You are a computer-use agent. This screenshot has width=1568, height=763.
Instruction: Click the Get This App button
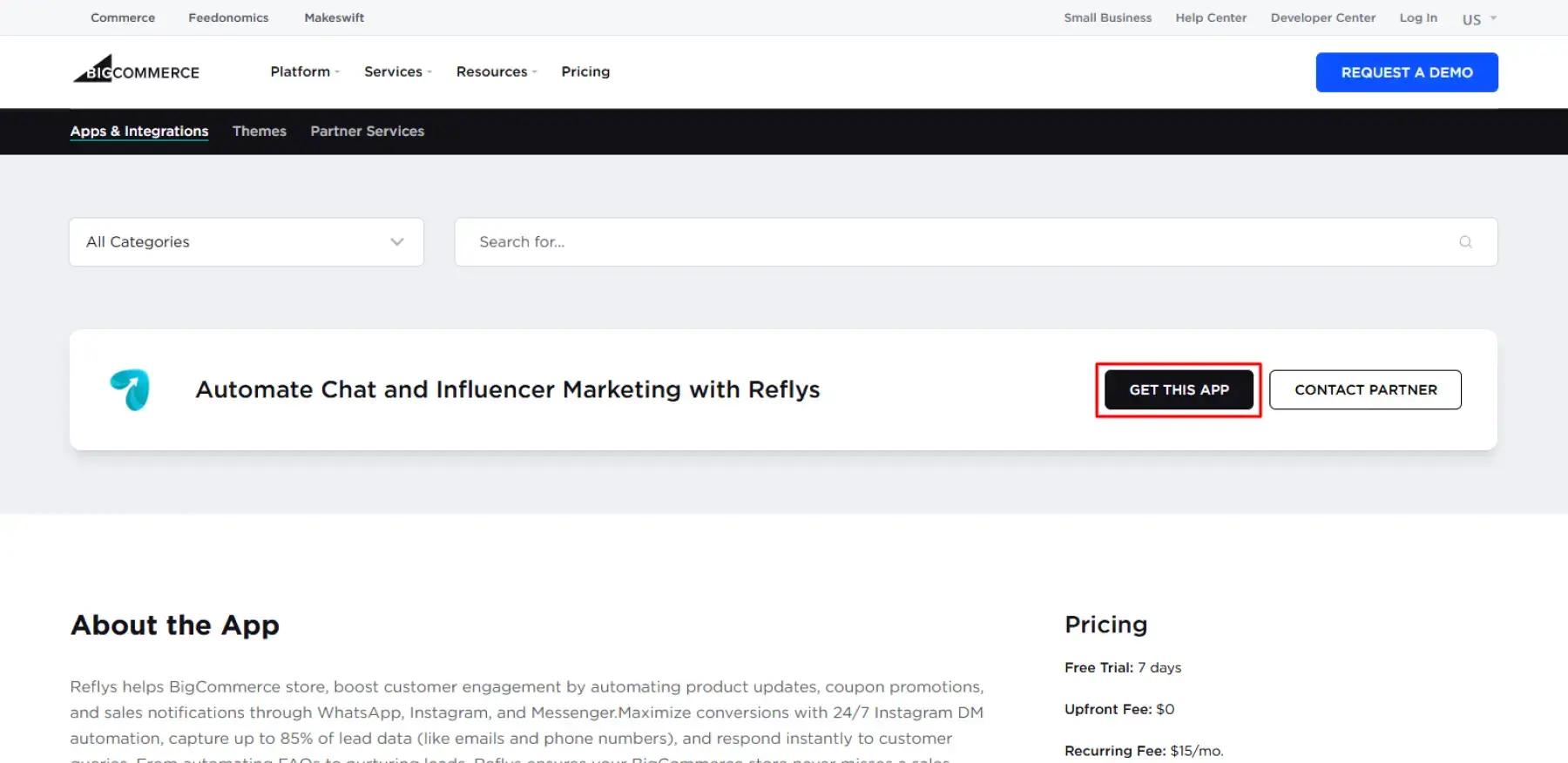pos(1178,389)
